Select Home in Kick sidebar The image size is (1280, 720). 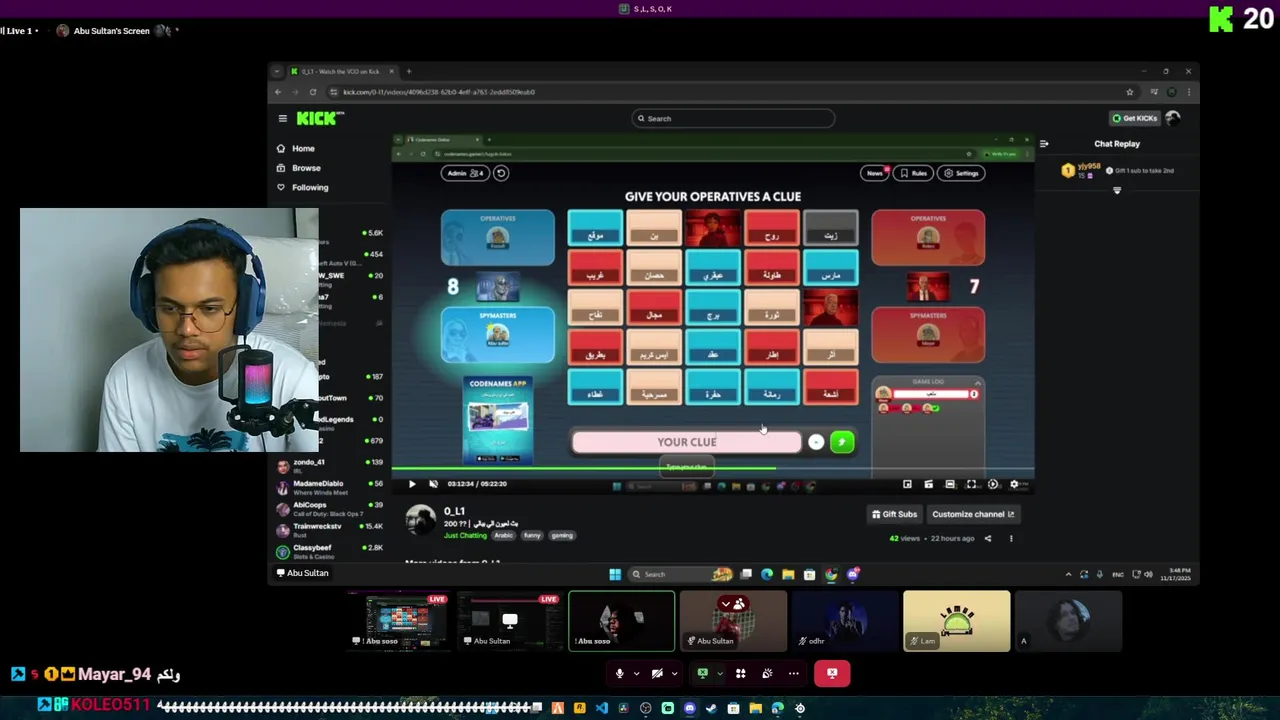click(296, 148)
